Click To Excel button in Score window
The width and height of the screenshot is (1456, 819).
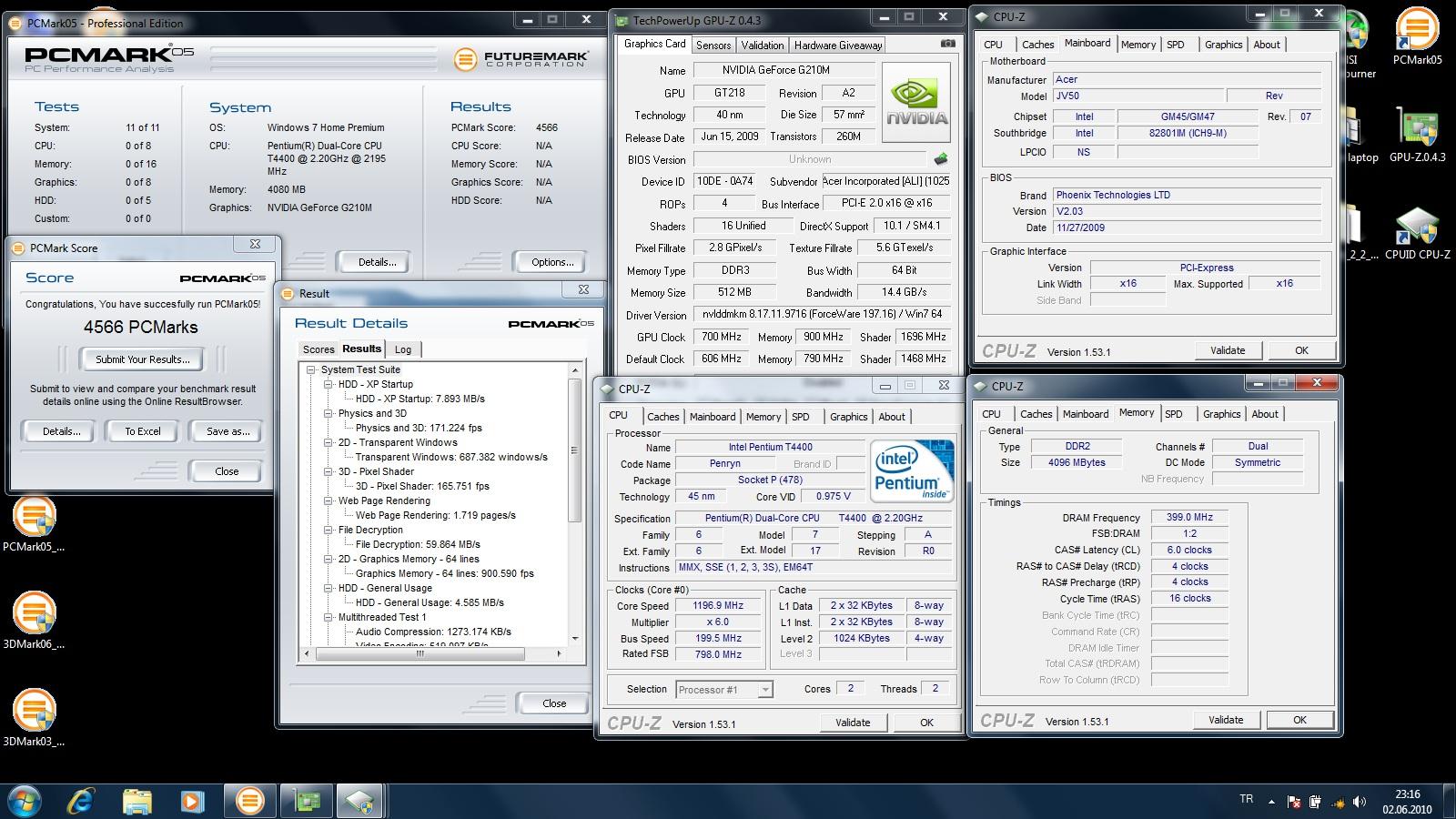click(x=143, y=431)
